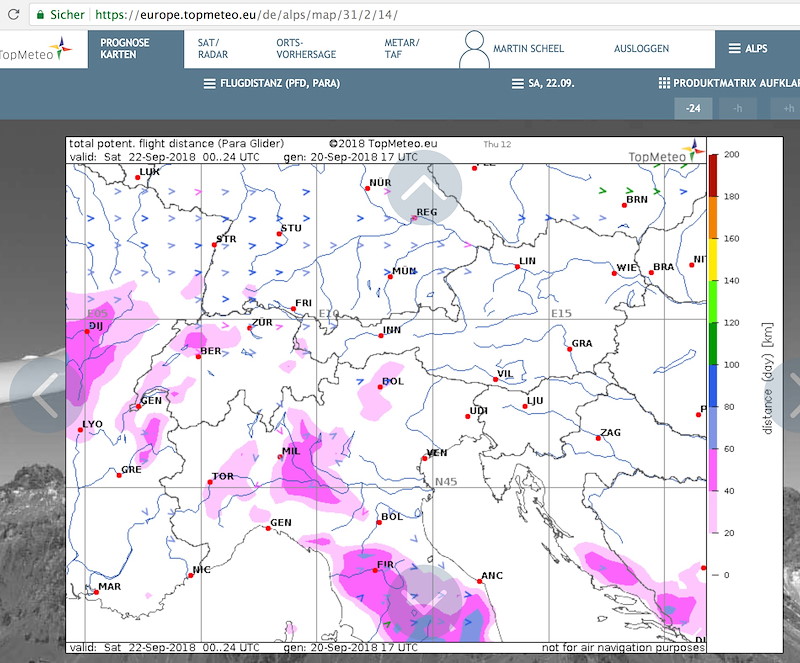Pan the map south with the down chevron

[425, 601]
